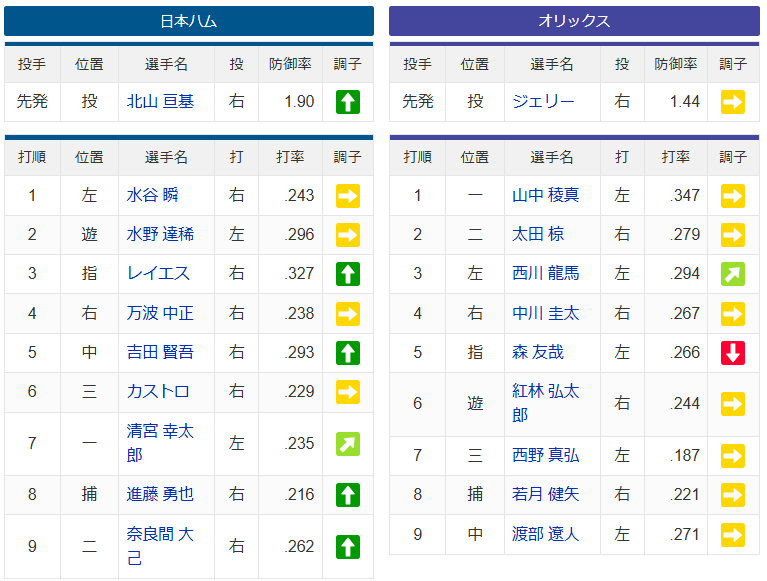Click the yellow arrow in カストロ's row

pyautogui.click(x=348, y=392)
